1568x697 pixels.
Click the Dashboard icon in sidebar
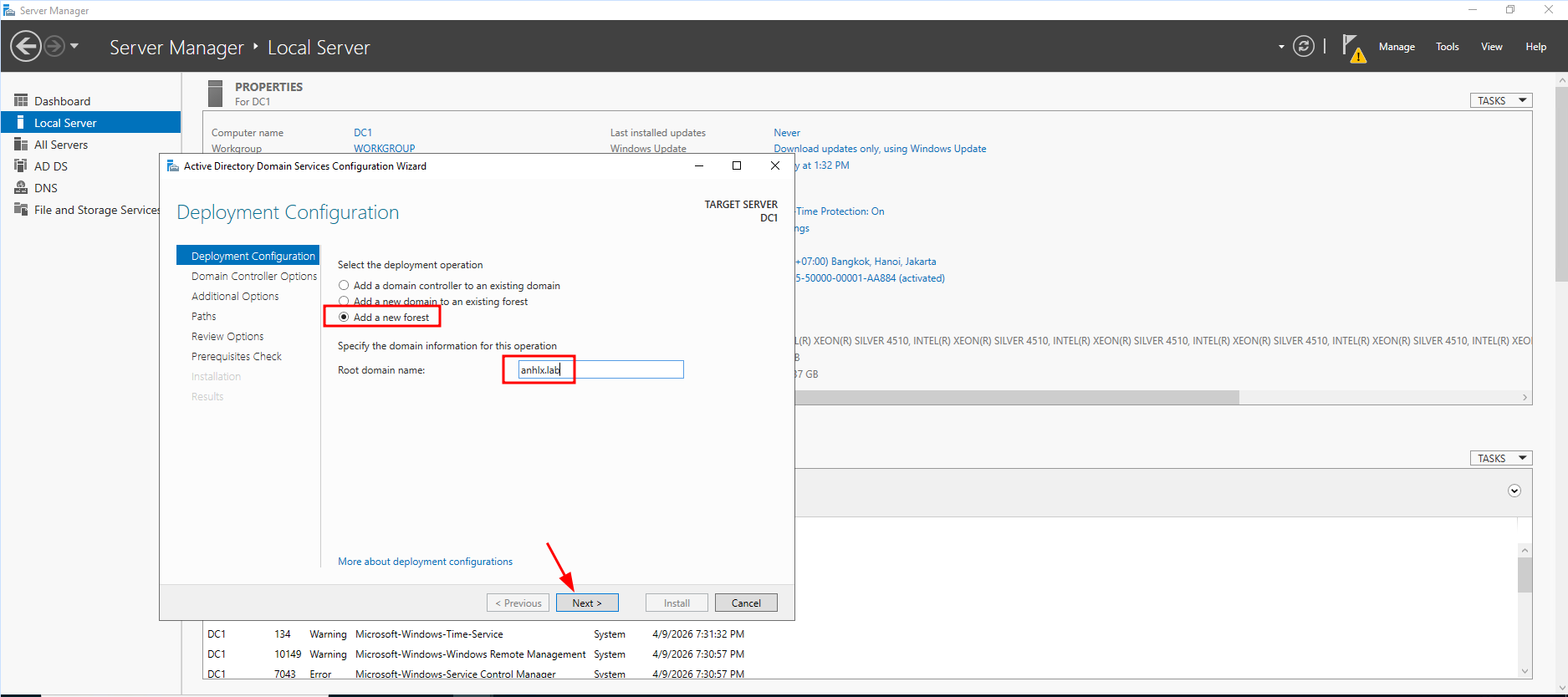coord(21,100)
